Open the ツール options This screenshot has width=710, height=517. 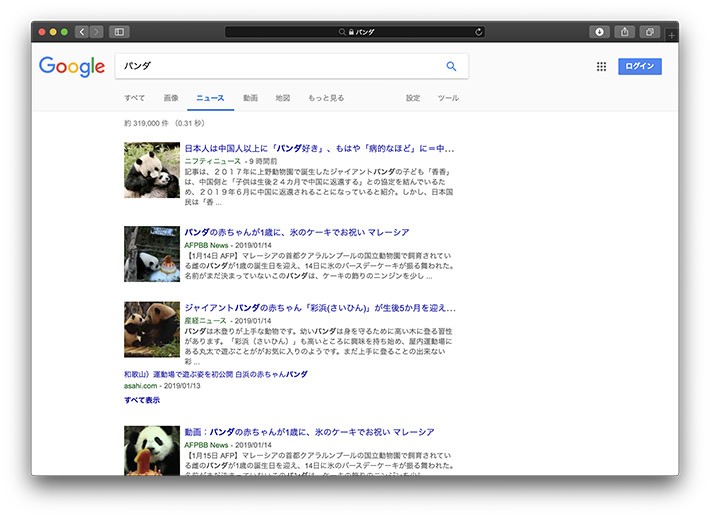click(448, 98)
